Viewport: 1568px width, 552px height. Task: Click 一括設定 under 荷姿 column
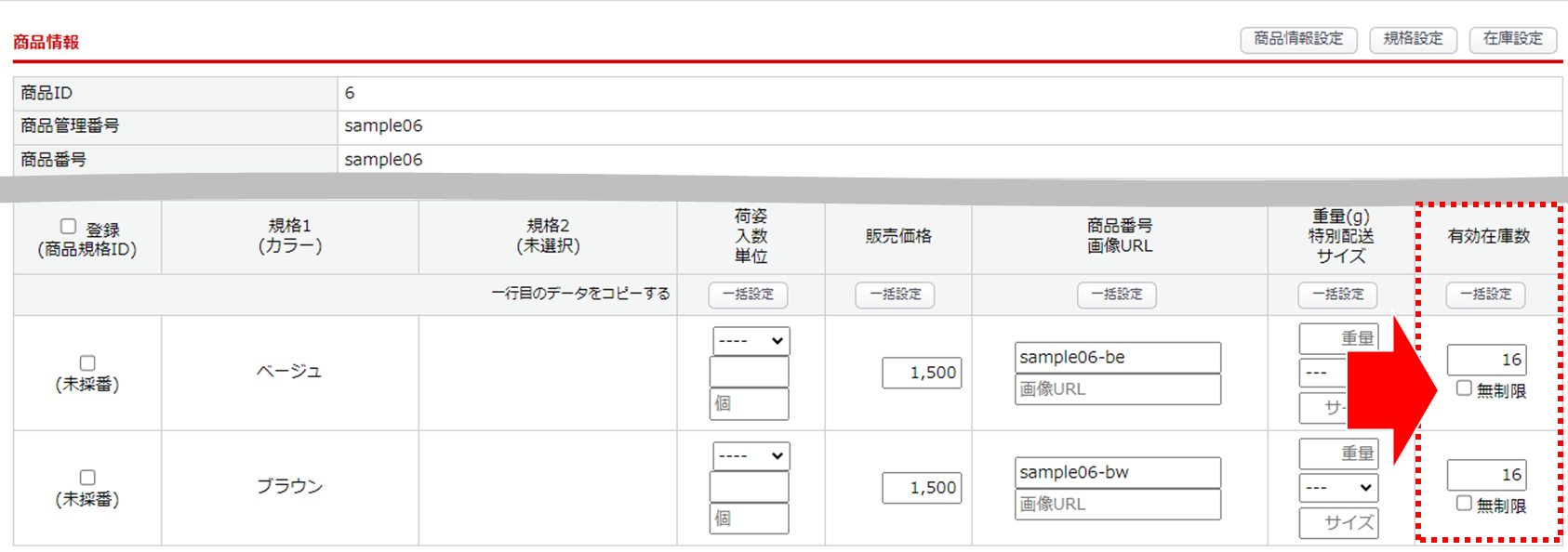click(x=748, y=295)
